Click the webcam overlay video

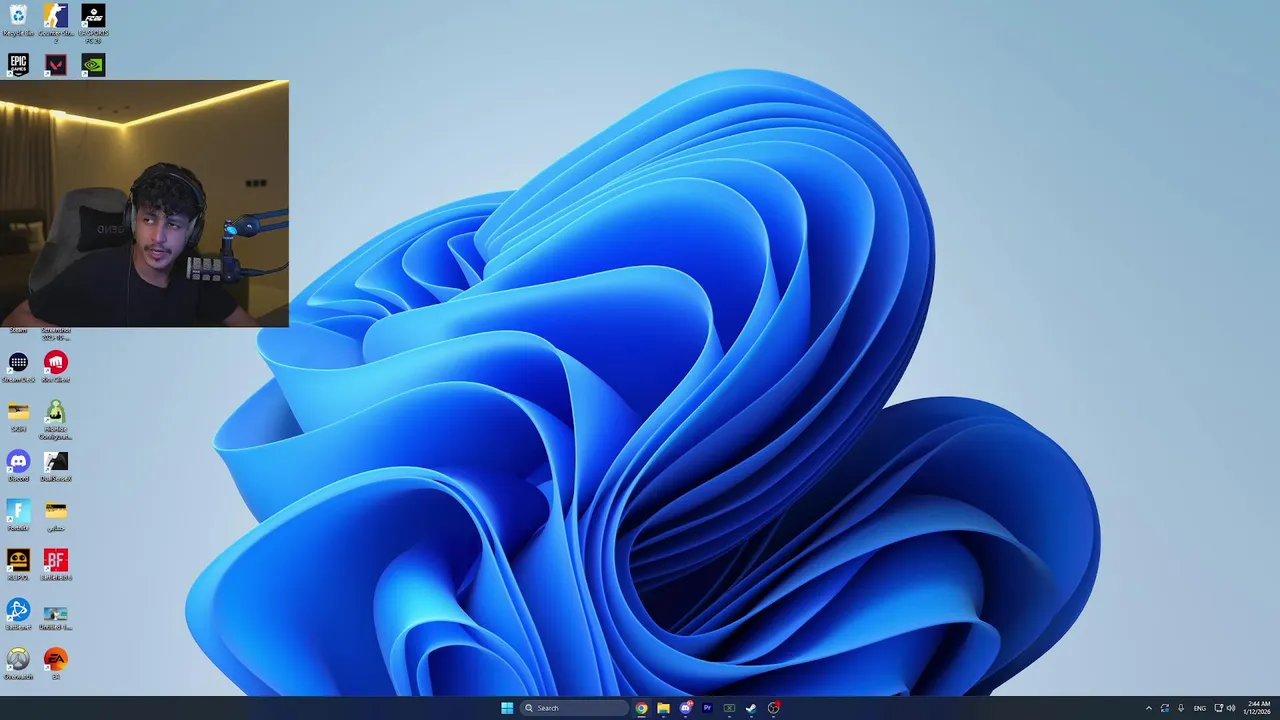click(144, 204)
